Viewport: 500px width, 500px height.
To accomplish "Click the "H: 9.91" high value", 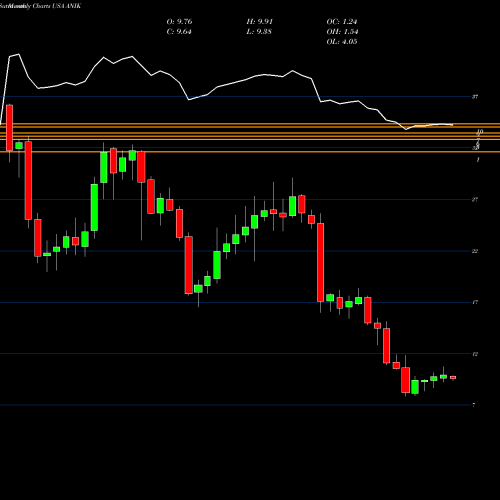I will click(260, 22).
